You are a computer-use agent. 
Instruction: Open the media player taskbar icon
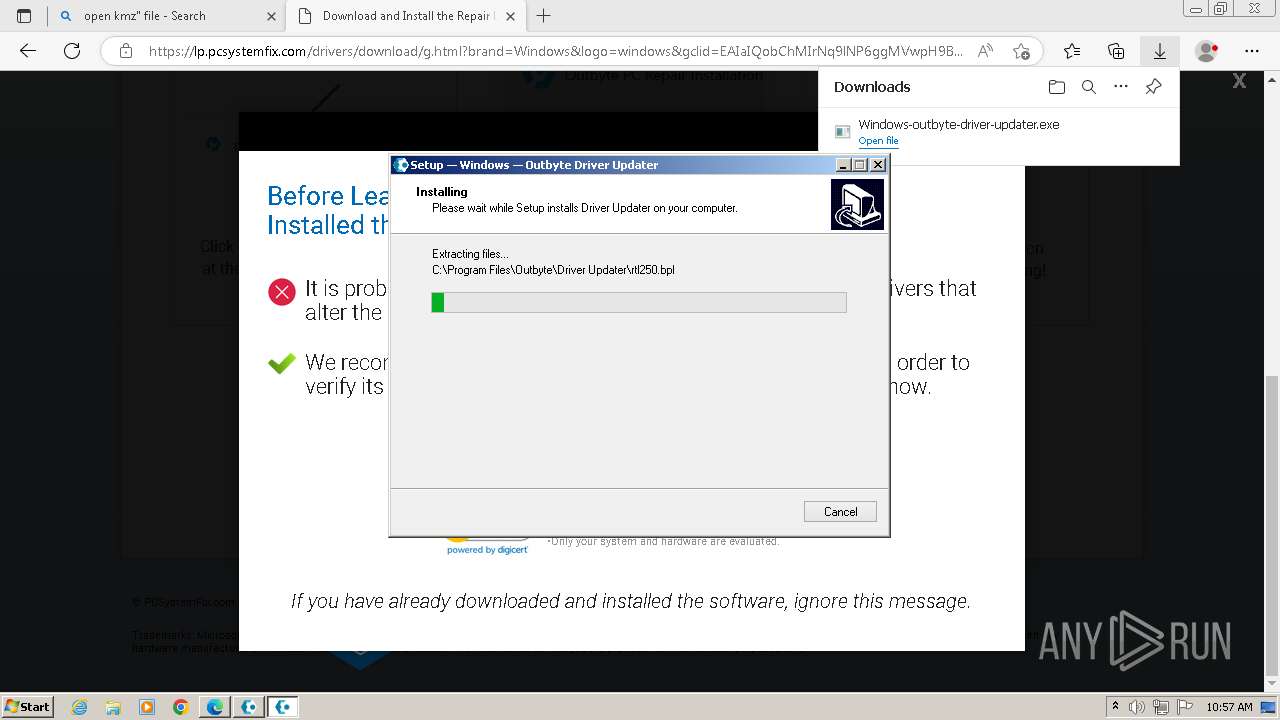coord(147,707)
